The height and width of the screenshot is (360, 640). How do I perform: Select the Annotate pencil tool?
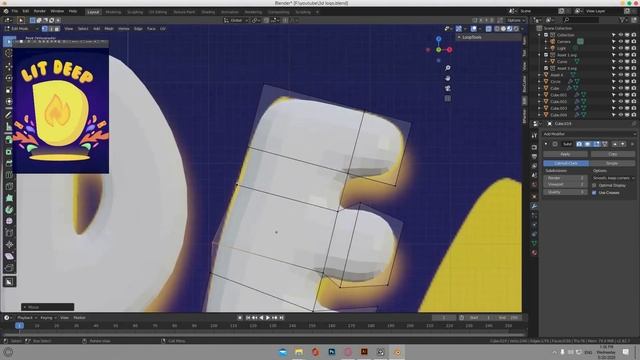coord(9,115)
